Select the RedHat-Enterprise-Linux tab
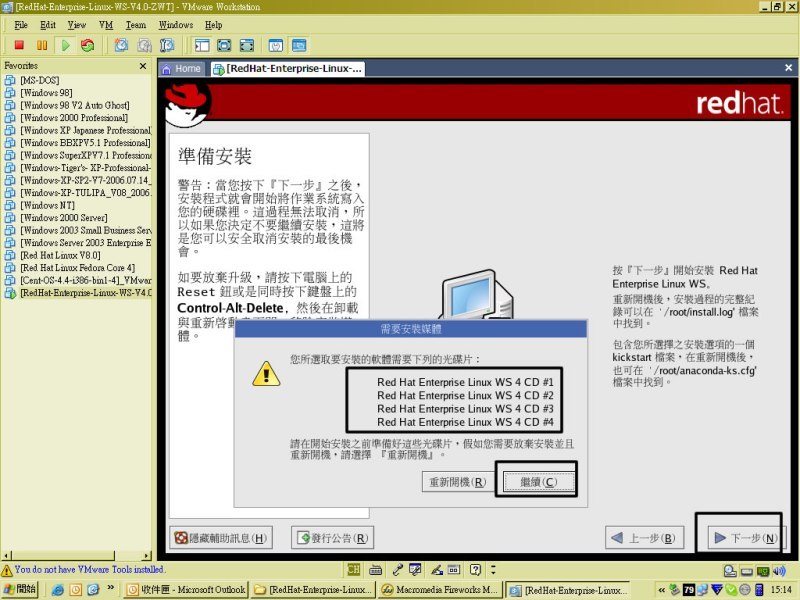 coord(288,69)
